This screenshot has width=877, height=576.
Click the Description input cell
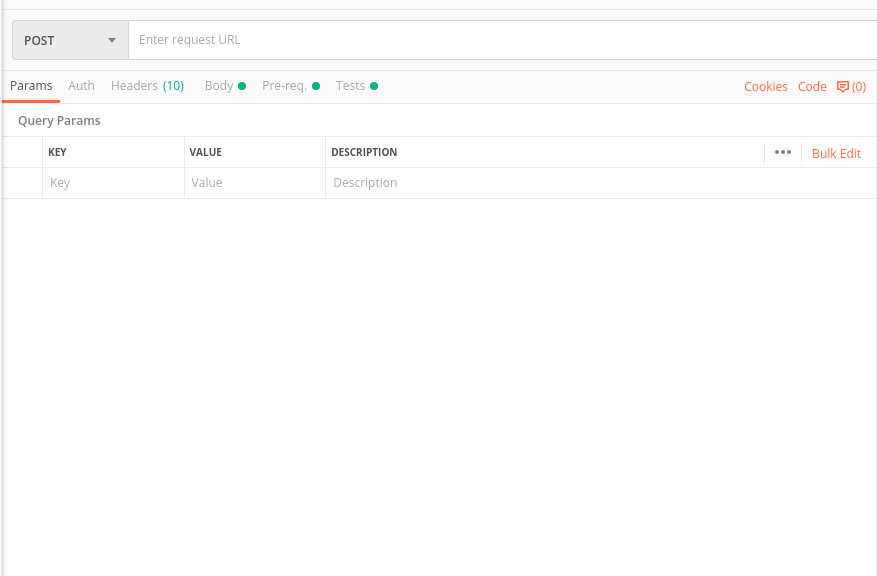click(601, 183)
